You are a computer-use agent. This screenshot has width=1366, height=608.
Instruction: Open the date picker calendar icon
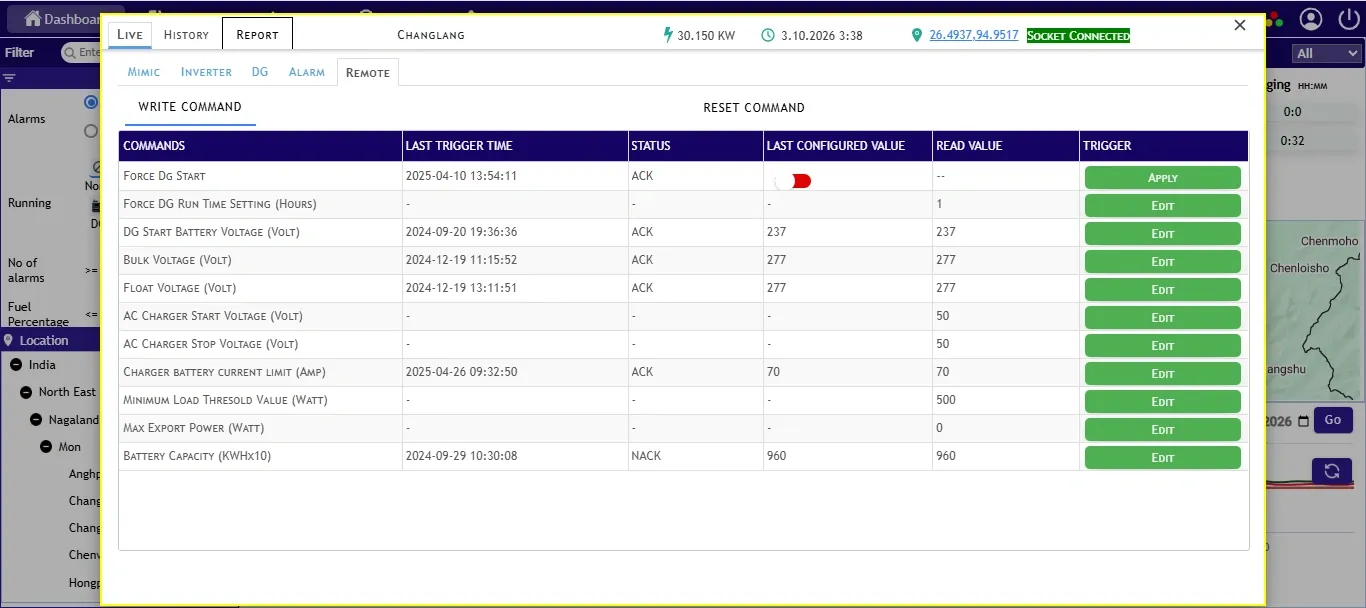click(x=1302, y=421)
